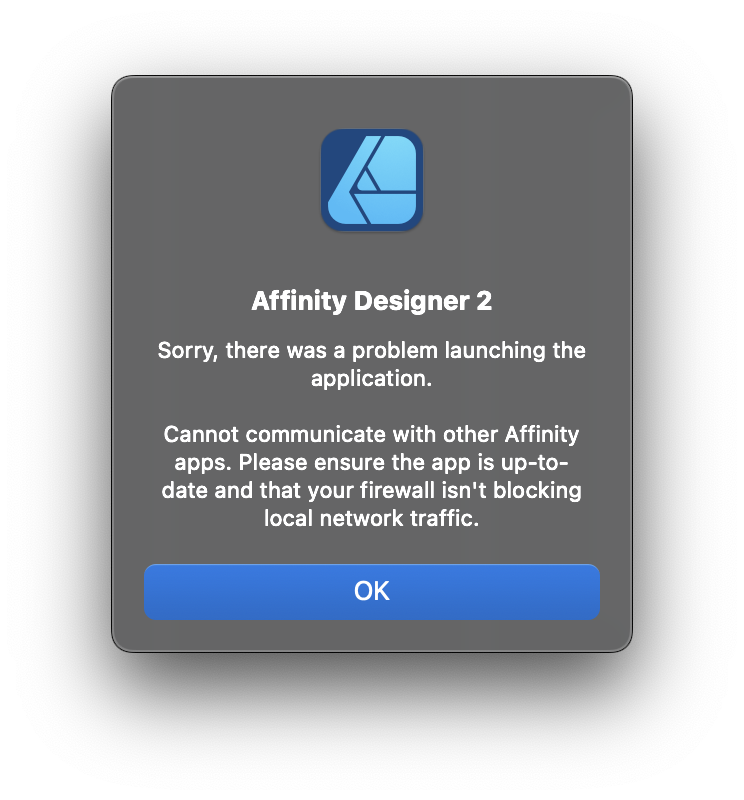
Task: Click the word 'application.' in the message
Action: (x=371, y=379)
